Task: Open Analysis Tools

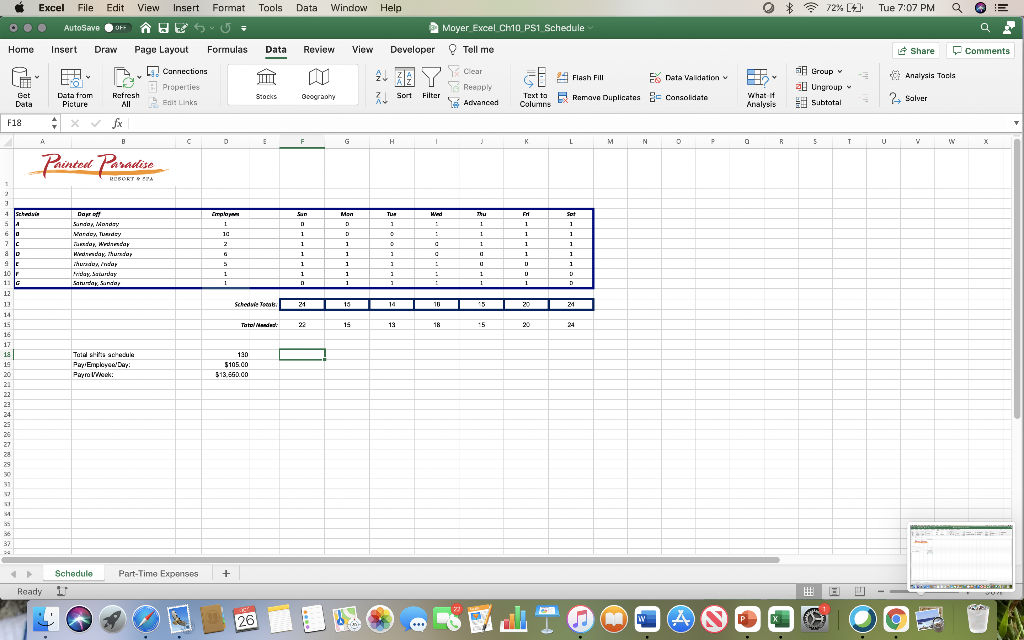Action: coord(922,76)
